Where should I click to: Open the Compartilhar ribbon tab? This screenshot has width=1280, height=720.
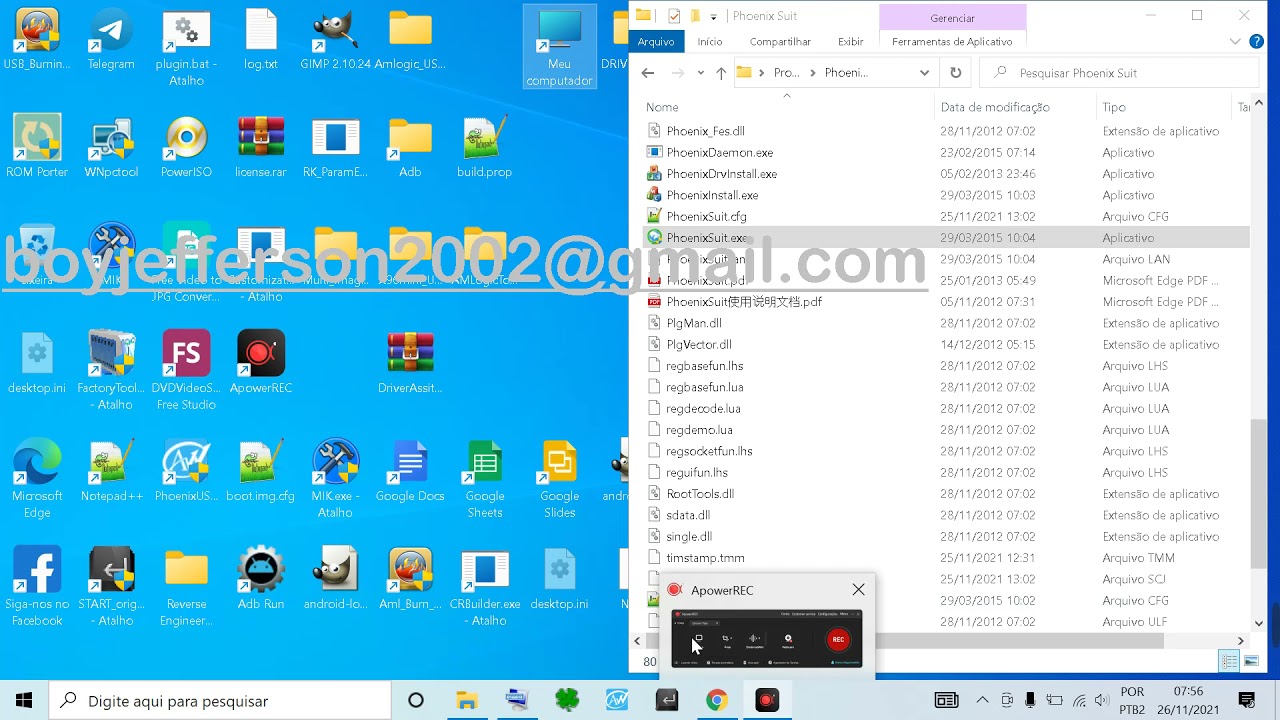(x=780, y=41)
